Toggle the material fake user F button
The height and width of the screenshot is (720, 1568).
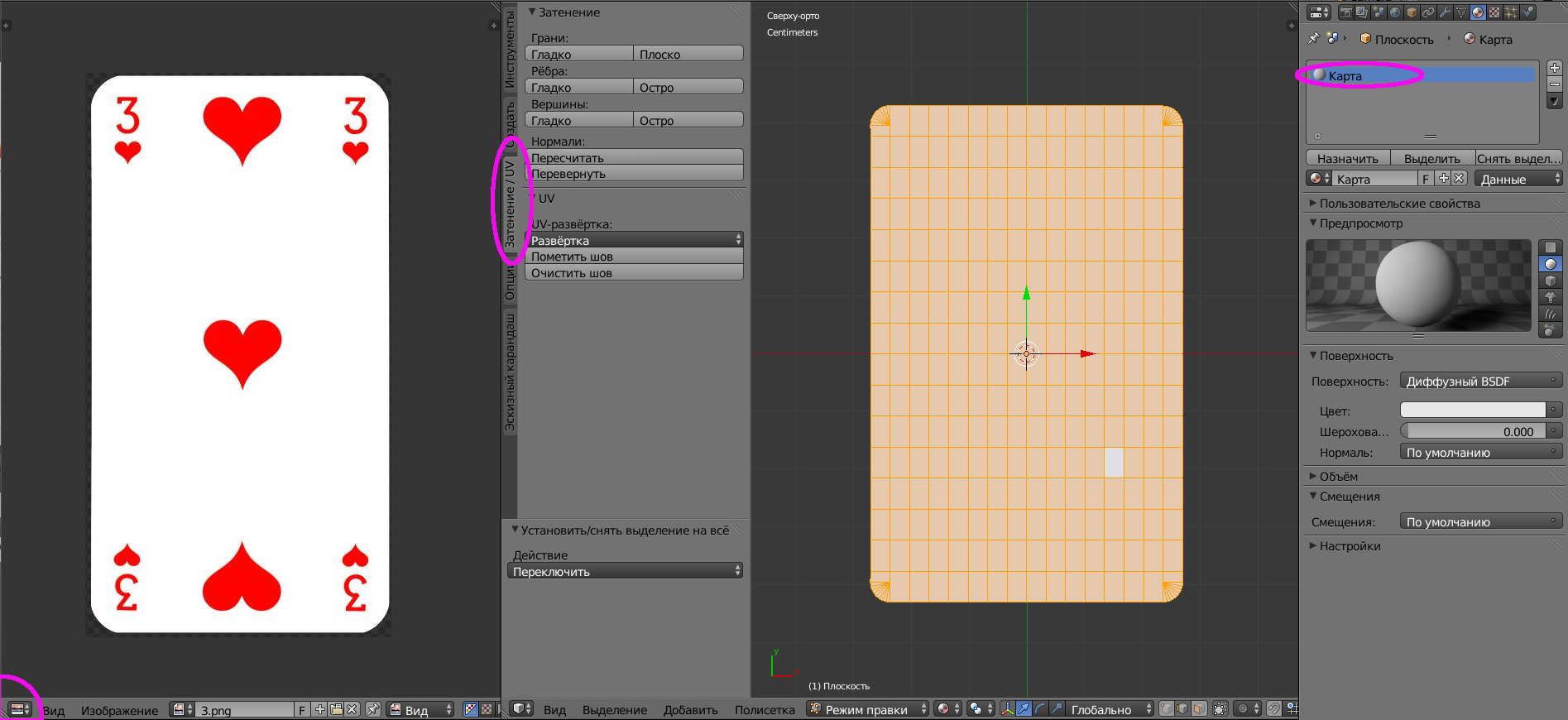1426,179
